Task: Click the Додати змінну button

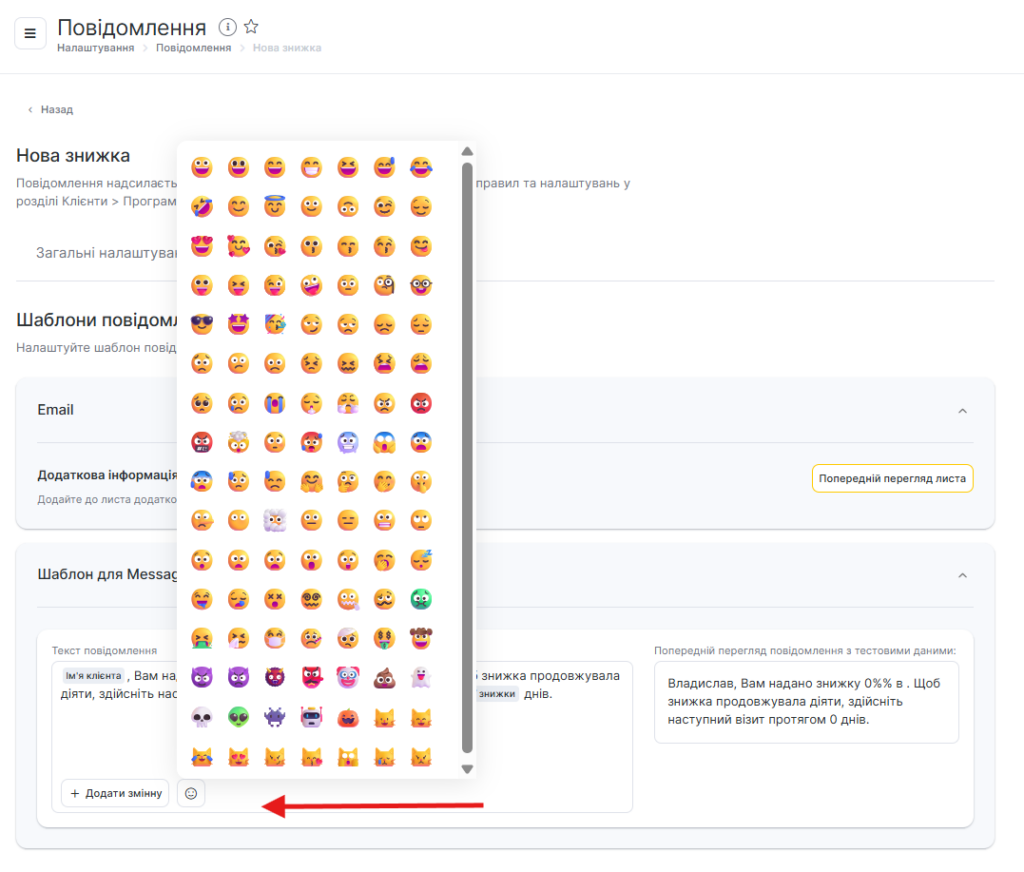Action: click(115, 793)
